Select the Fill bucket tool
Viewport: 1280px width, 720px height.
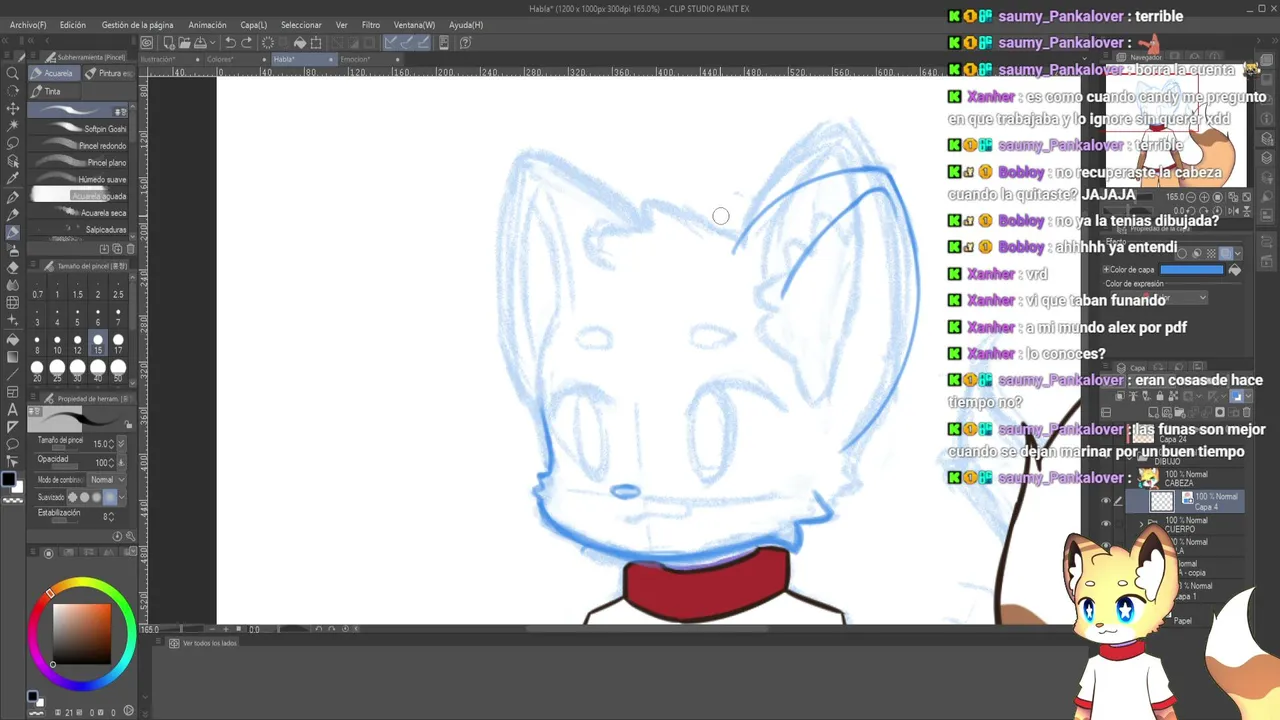coord(13,338)
